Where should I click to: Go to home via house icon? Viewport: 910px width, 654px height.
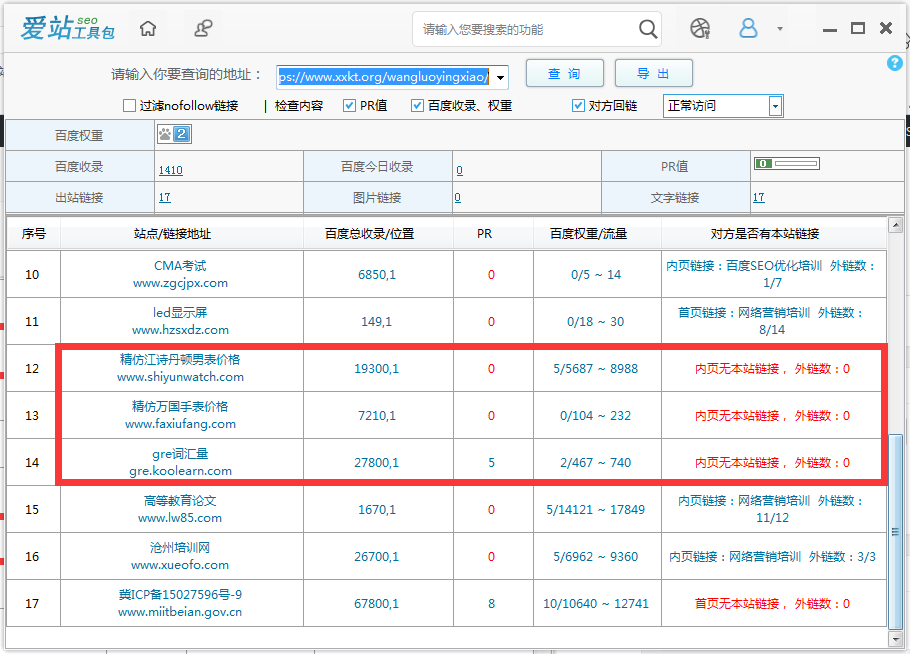click(x=148, y=28)
